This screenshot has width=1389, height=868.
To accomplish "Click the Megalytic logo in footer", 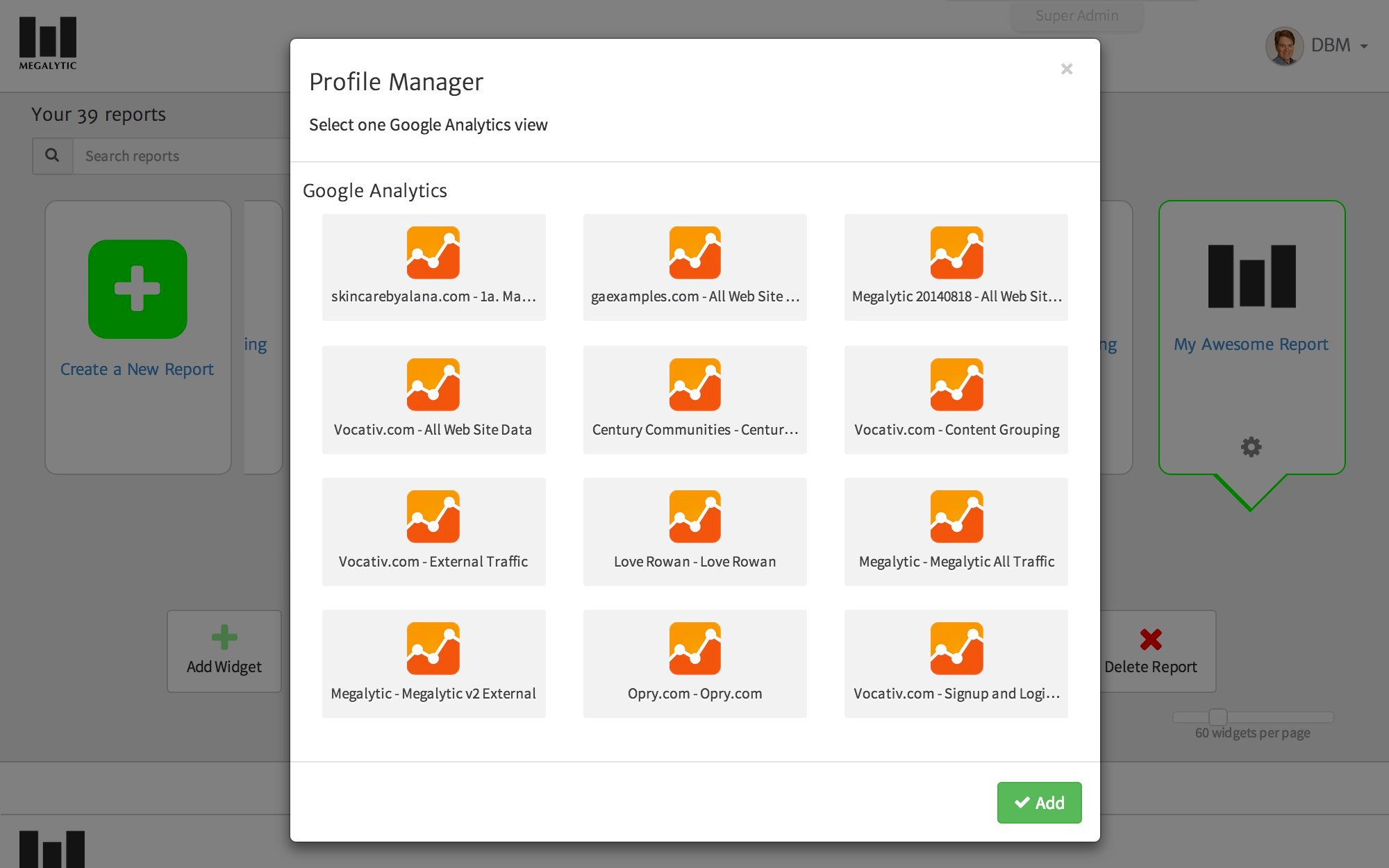I will [x=52, y=849].
